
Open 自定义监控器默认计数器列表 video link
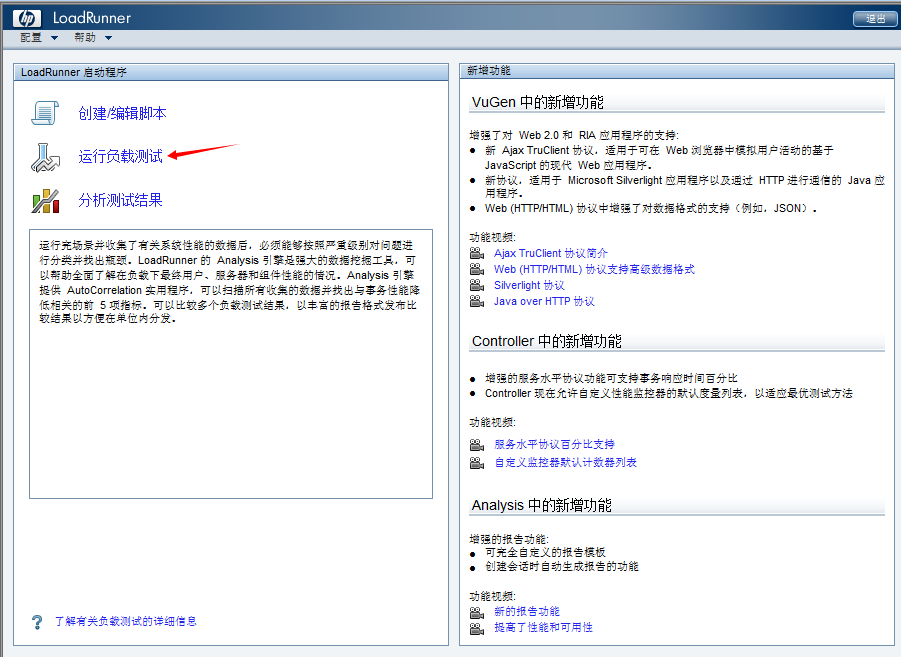pyautogui.click(x=566, y=462)
